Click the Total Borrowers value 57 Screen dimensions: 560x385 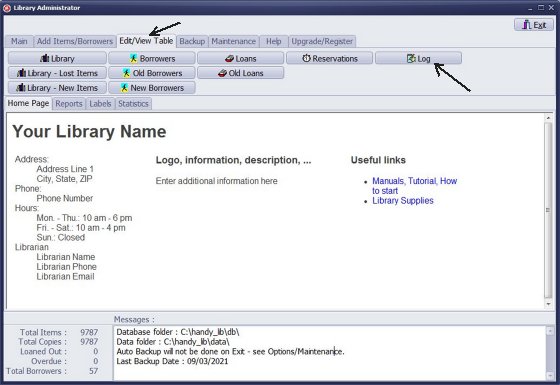94,371
